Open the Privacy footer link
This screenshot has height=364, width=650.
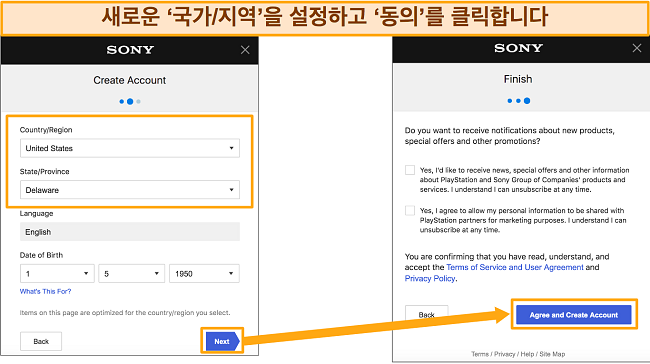pyautogui.click(x=504, y=354)
